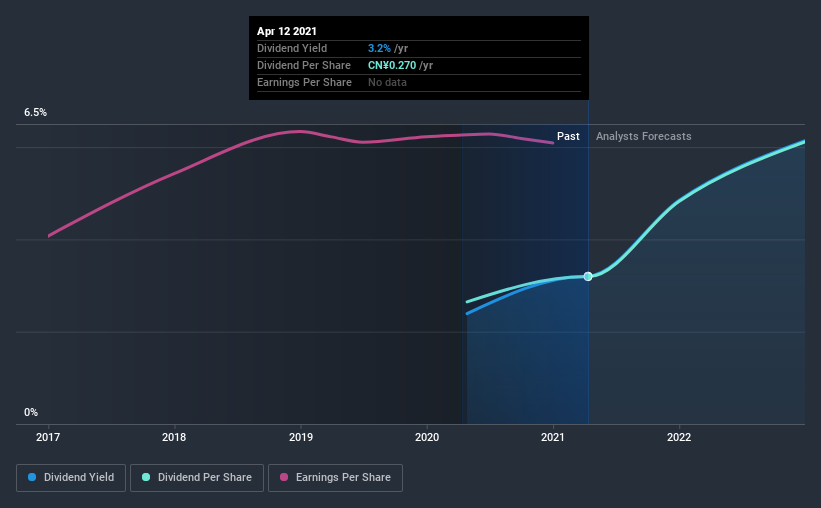Click the teal Dividend Per Share legend dot
The width and height of the screenshot is (821, 508).
click(x=146, y=477)
